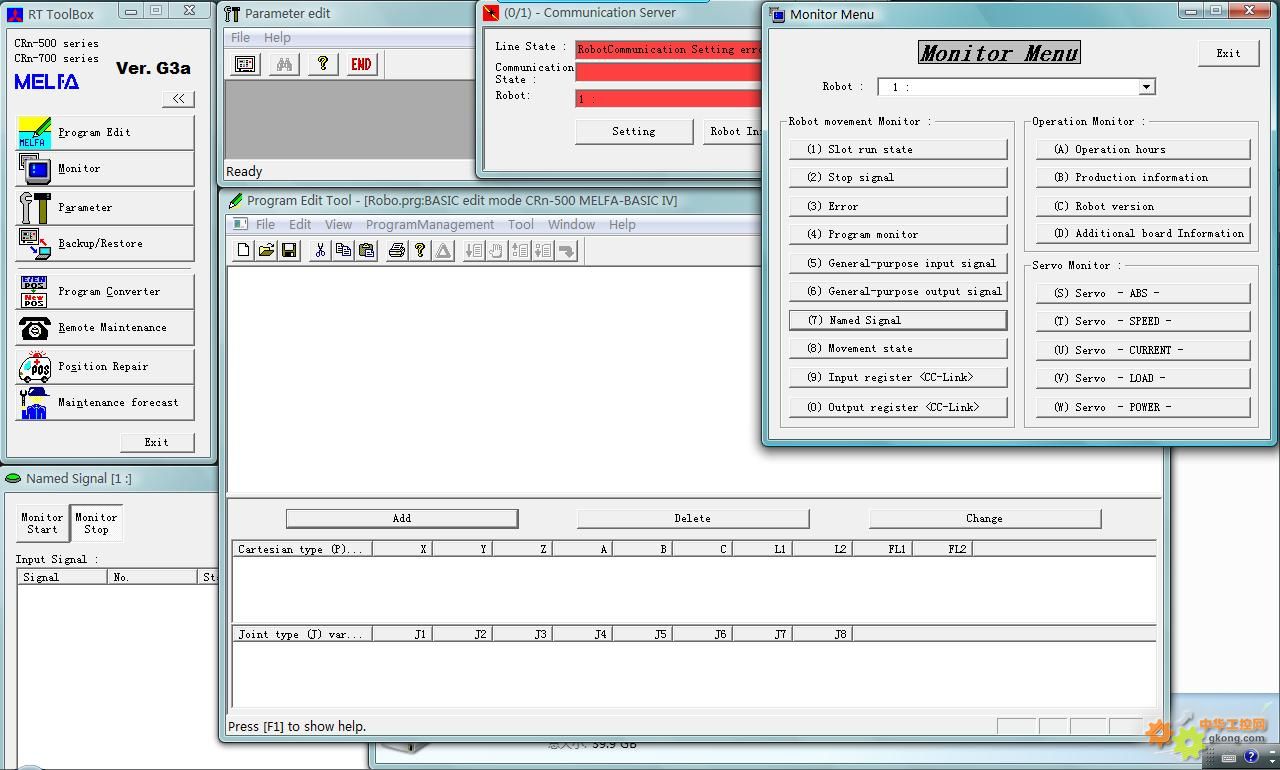Open (6) General-purpose output signal
Screen dimensions: 1280x770
pyautogui.click(x=898, y=291)
